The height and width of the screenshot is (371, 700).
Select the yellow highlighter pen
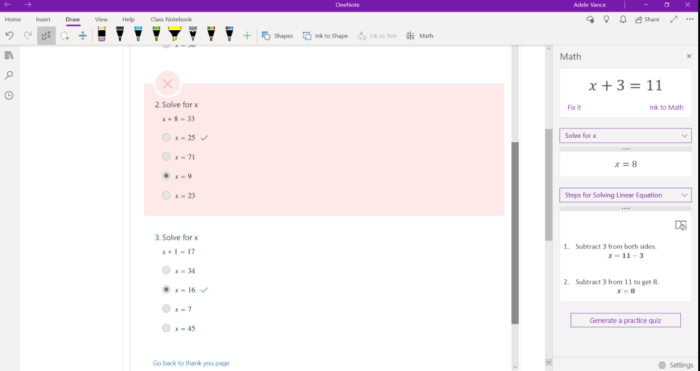point(175,34)
